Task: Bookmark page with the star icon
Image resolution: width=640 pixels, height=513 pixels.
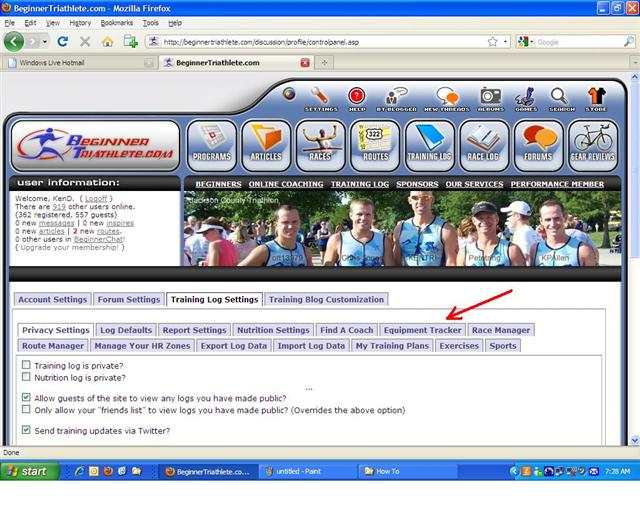Action: 493,42
